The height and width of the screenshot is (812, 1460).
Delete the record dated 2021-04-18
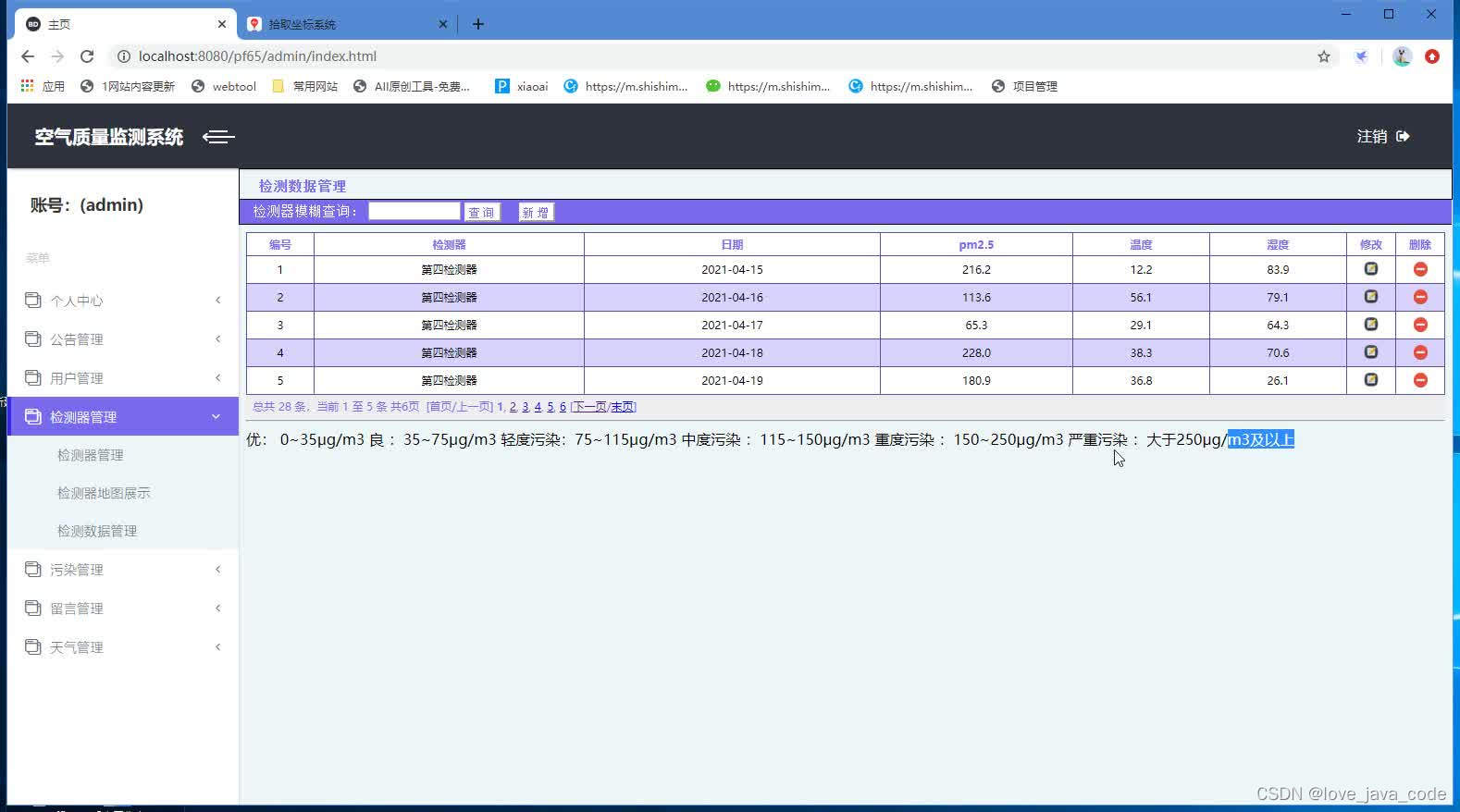[1420, 352]
